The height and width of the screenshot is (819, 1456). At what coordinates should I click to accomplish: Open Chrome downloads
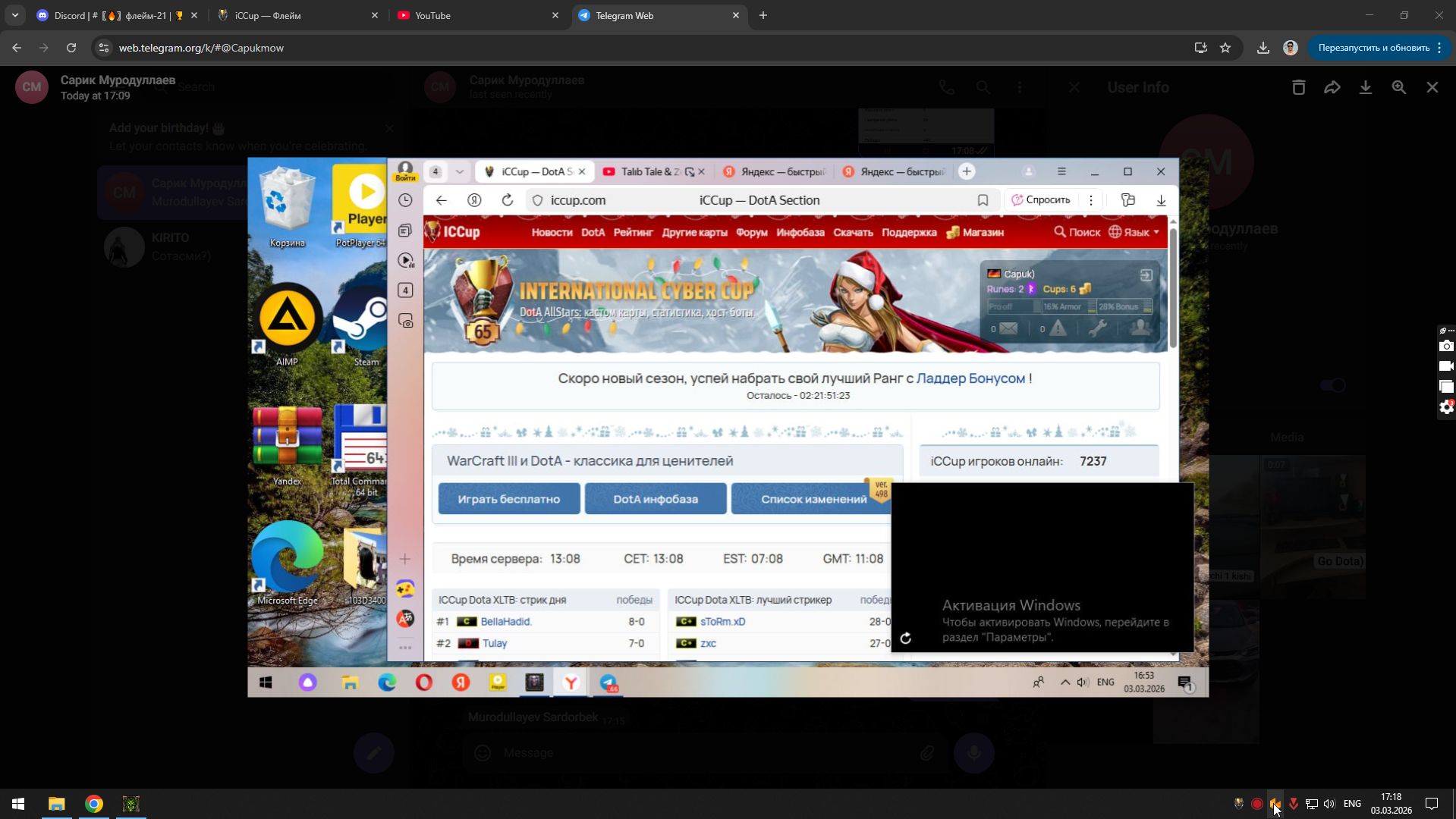(x=1263, y=48)
